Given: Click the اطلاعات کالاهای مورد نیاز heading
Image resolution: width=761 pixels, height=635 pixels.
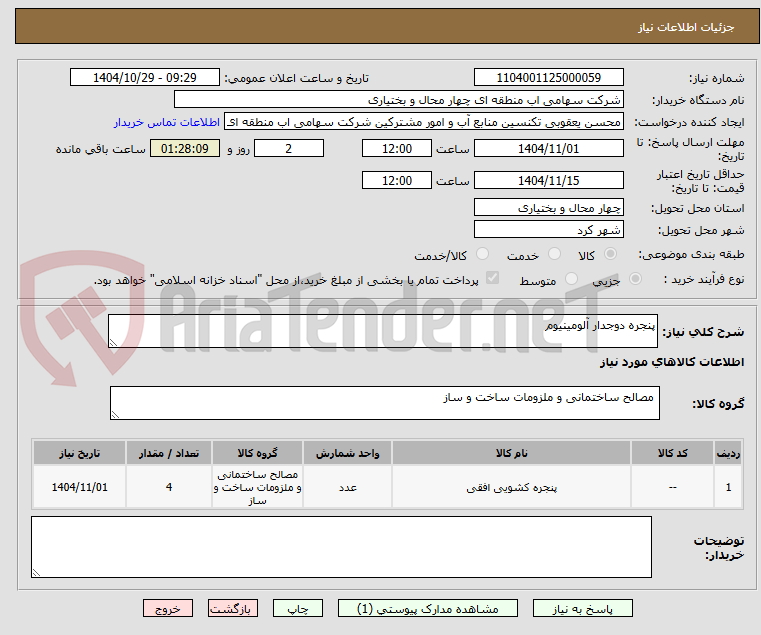Looking at the screenshot, I should (x=672, y=362).
